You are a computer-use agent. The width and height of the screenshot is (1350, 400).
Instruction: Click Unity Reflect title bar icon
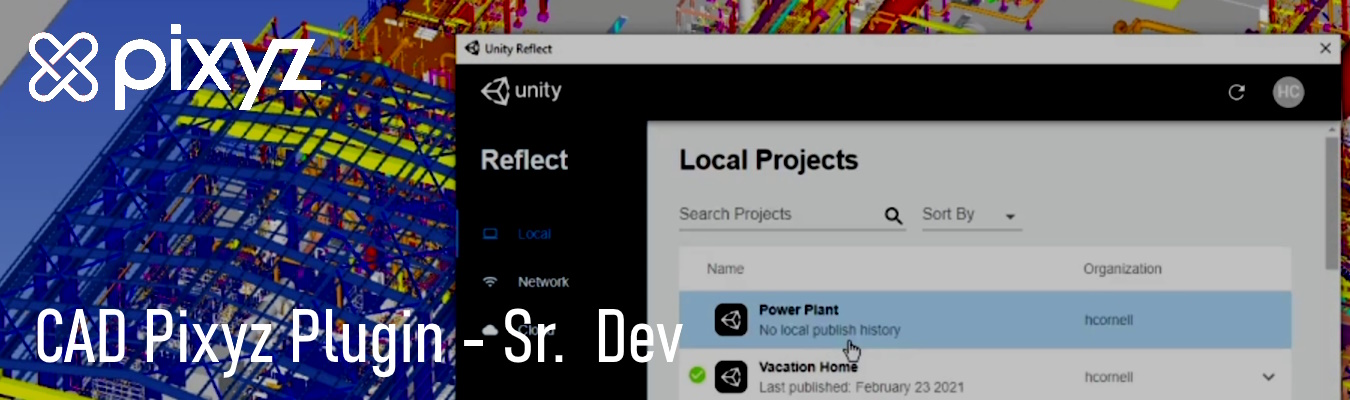(x=471, y=48)
